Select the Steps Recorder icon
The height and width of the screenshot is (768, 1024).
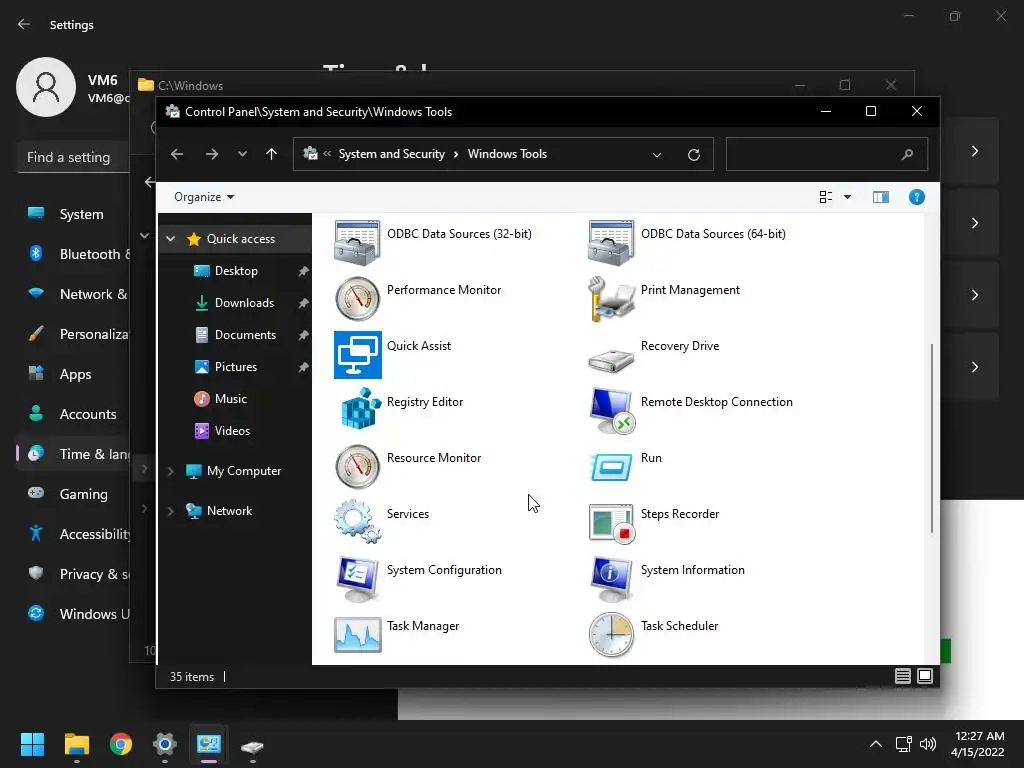click(x=611, y=523)
